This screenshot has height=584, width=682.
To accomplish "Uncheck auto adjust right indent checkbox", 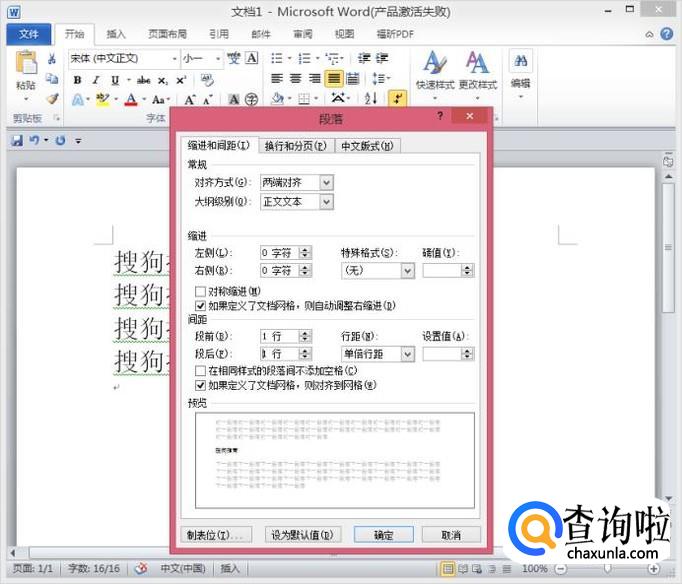I will click(x=200, y=306).
